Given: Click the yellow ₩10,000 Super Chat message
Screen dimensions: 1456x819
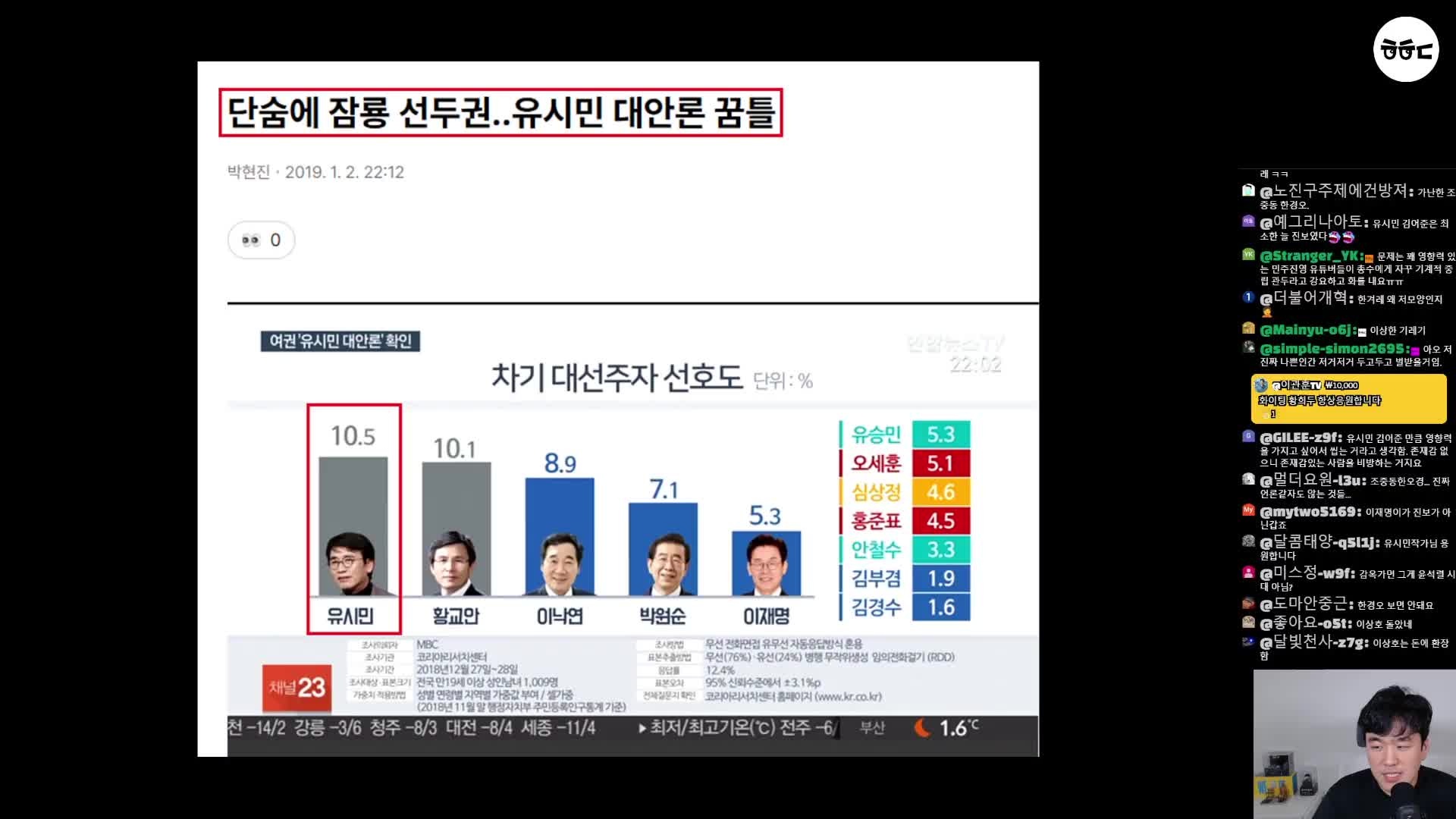Looking at the screenshot, I should point(1348,399).
